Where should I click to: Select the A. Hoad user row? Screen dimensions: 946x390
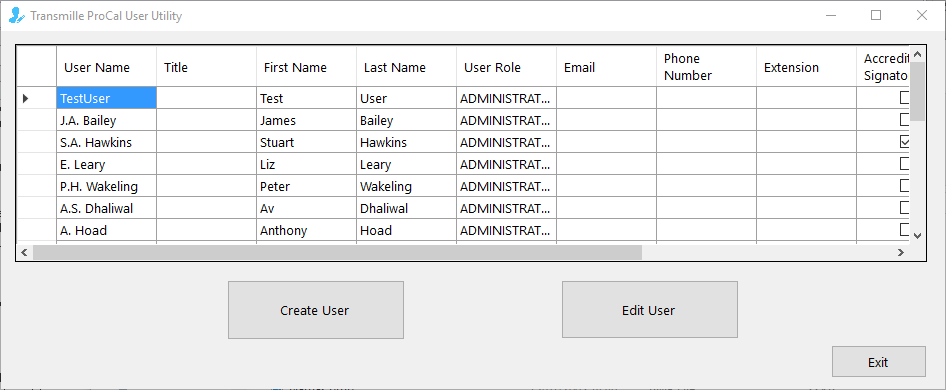click(463, 230)
